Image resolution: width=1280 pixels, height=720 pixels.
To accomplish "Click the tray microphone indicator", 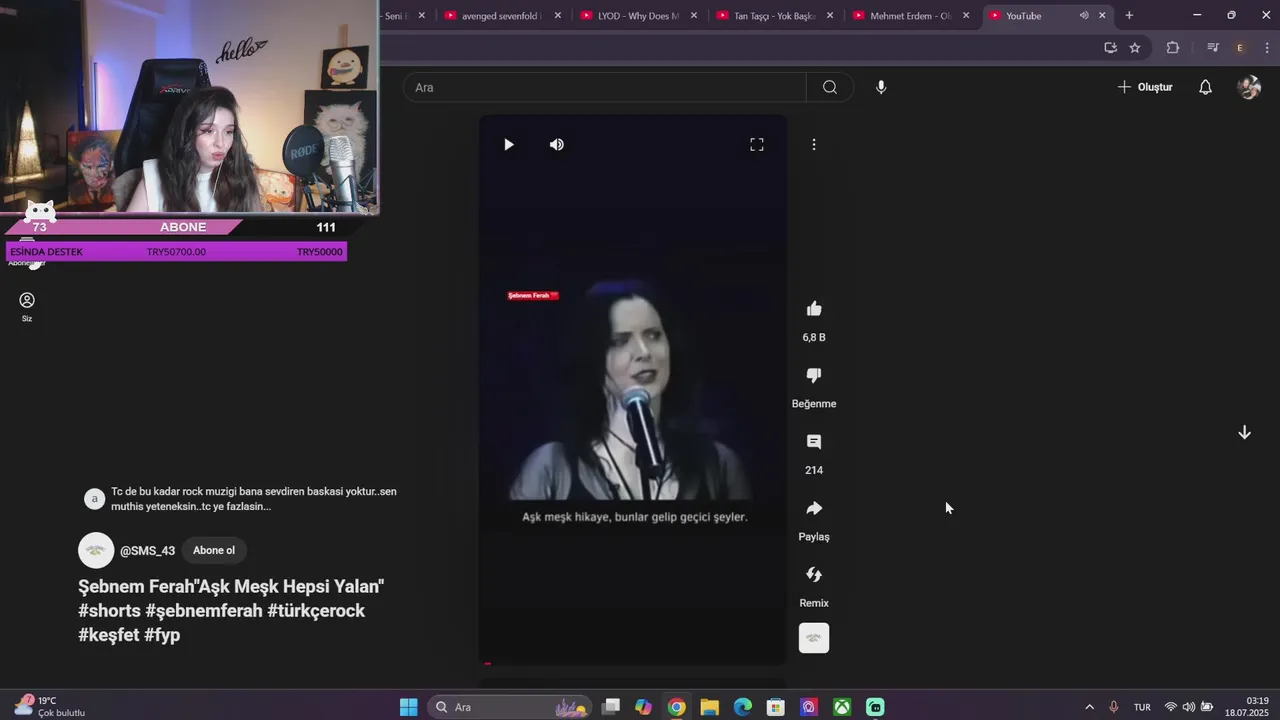I will tap(1114, 707).
